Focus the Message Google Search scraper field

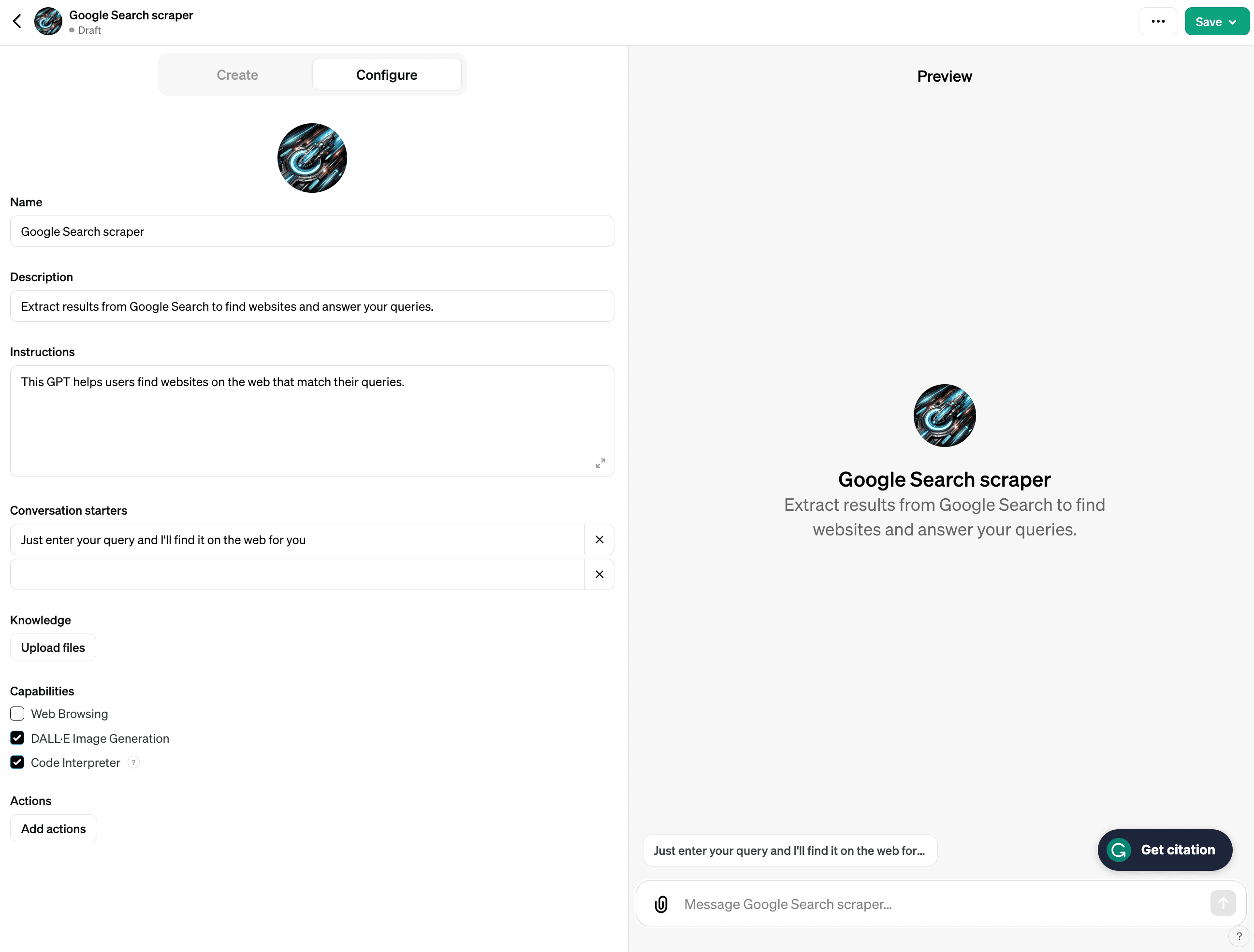[x=941, y=904]
